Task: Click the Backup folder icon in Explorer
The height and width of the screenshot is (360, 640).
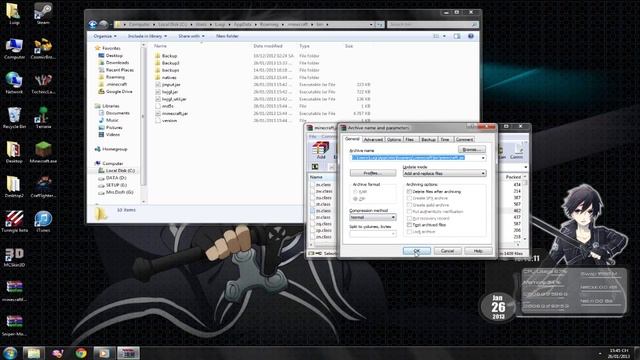Action: (158, 56)
